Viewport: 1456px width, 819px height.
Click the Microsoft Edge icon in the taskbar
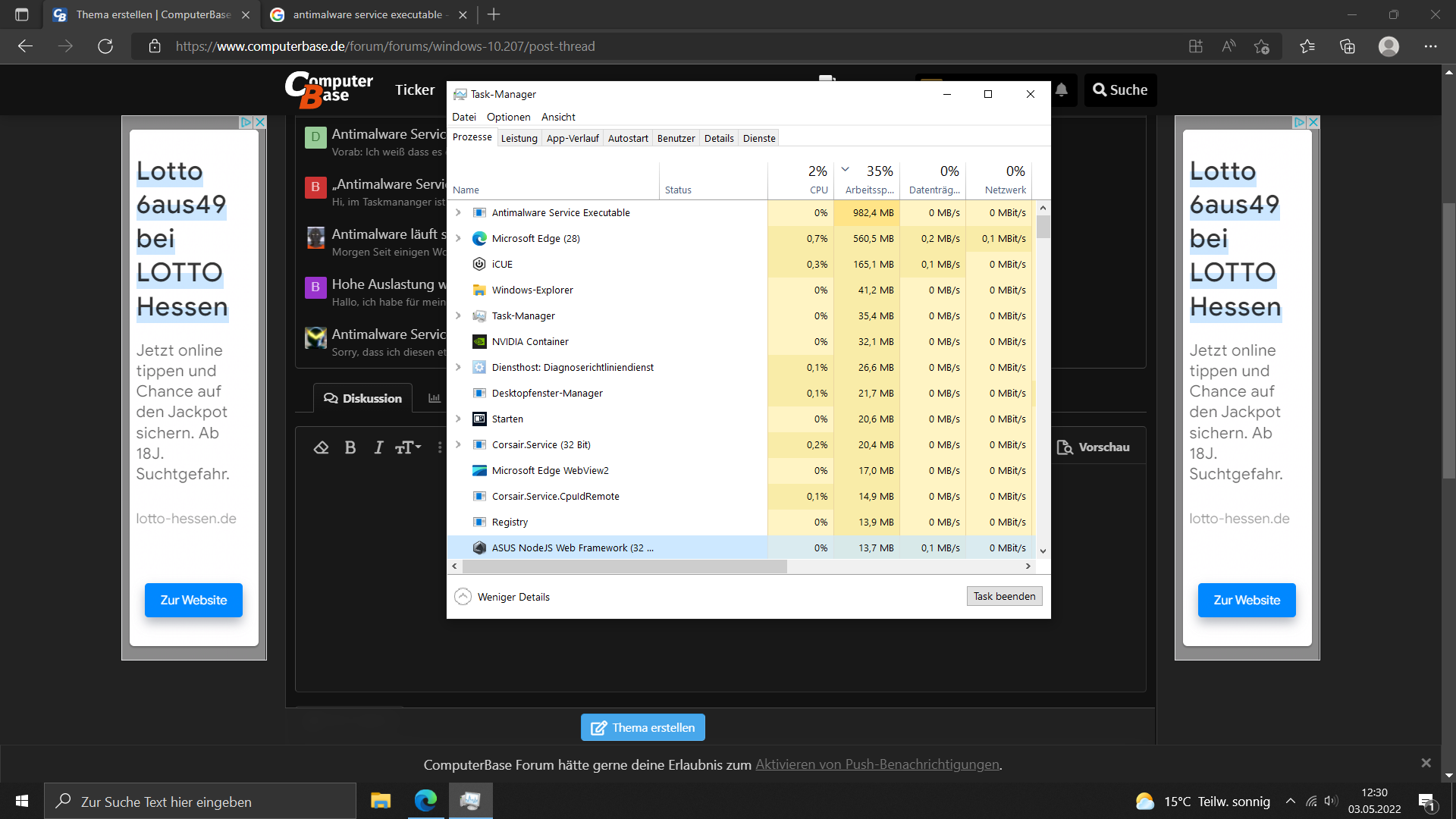[x=425, y=801]
